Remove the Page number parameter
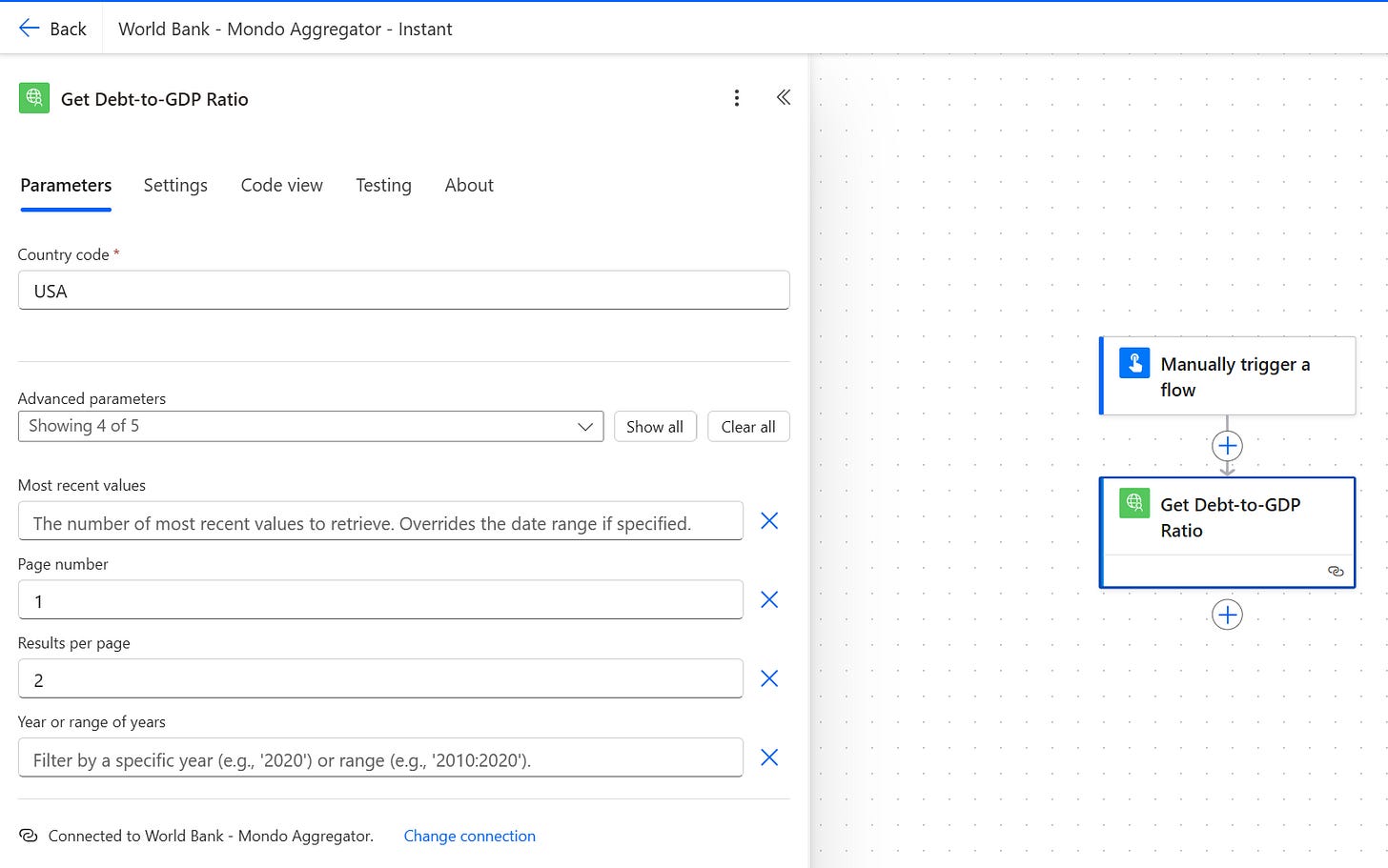1388x868 pixels. [x=769, y=599]
